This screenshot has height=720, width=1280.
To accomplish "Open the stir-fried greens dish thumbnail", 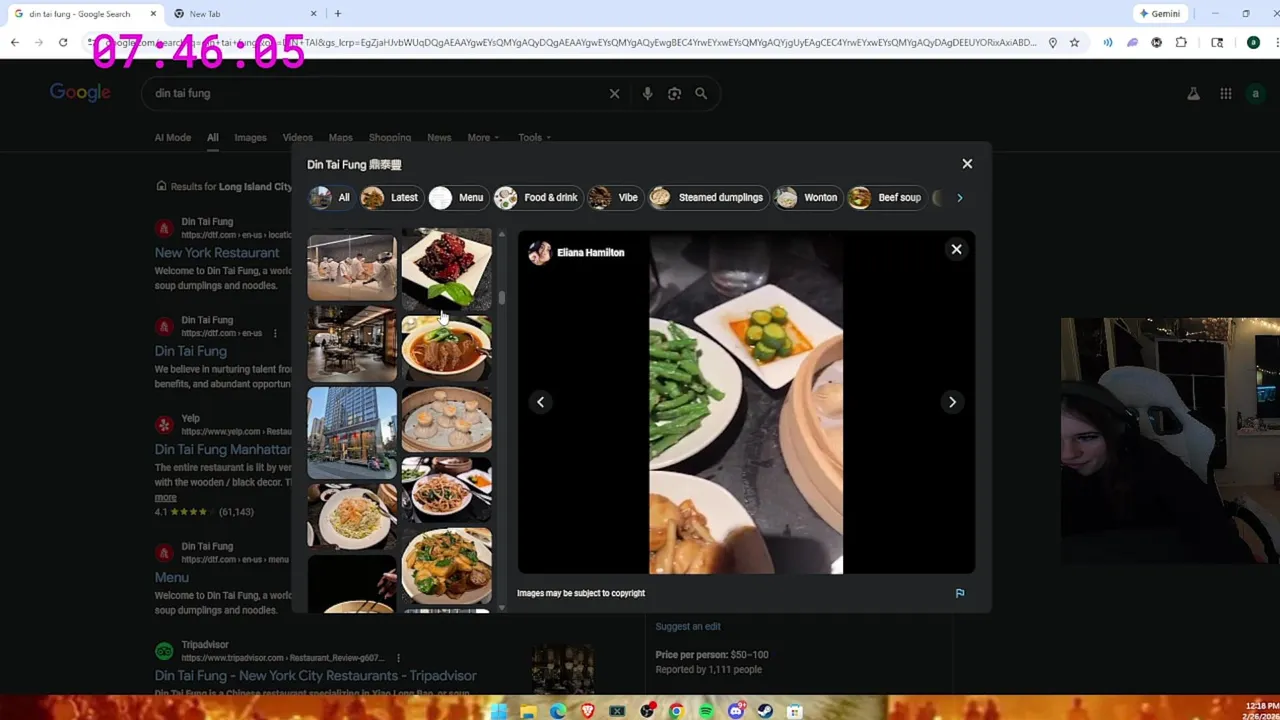I will click(x=446, y=566).
